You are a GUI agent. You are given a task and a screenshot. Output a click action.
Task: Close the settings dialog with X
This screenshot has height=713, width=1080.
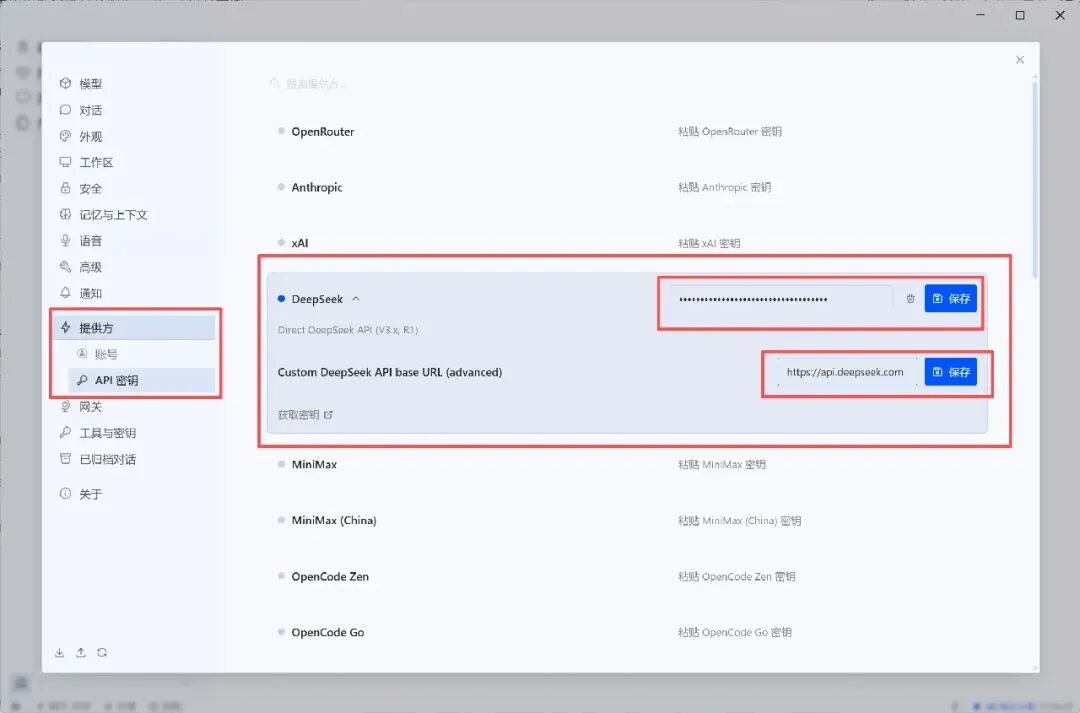pos(1020,60)
